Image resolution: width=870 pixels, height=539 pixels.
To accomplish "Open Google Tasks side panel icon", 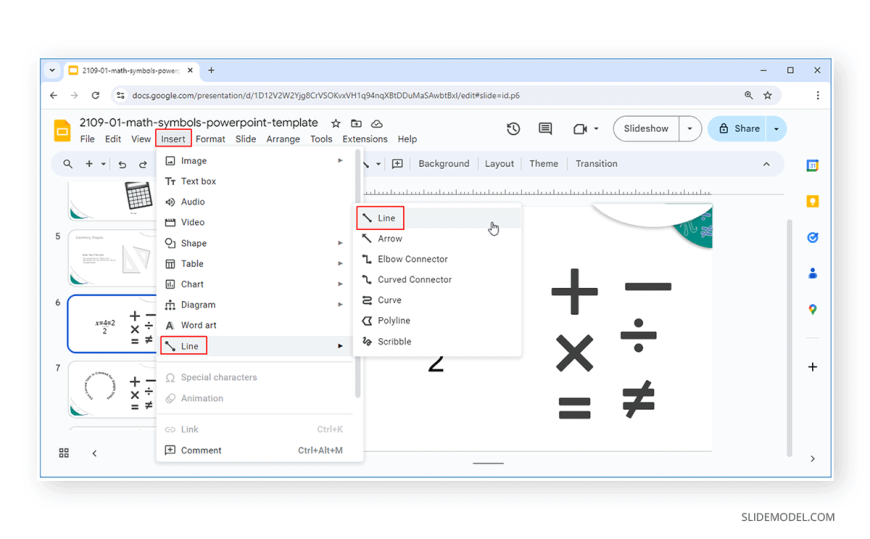I will [x=812, y=238].
